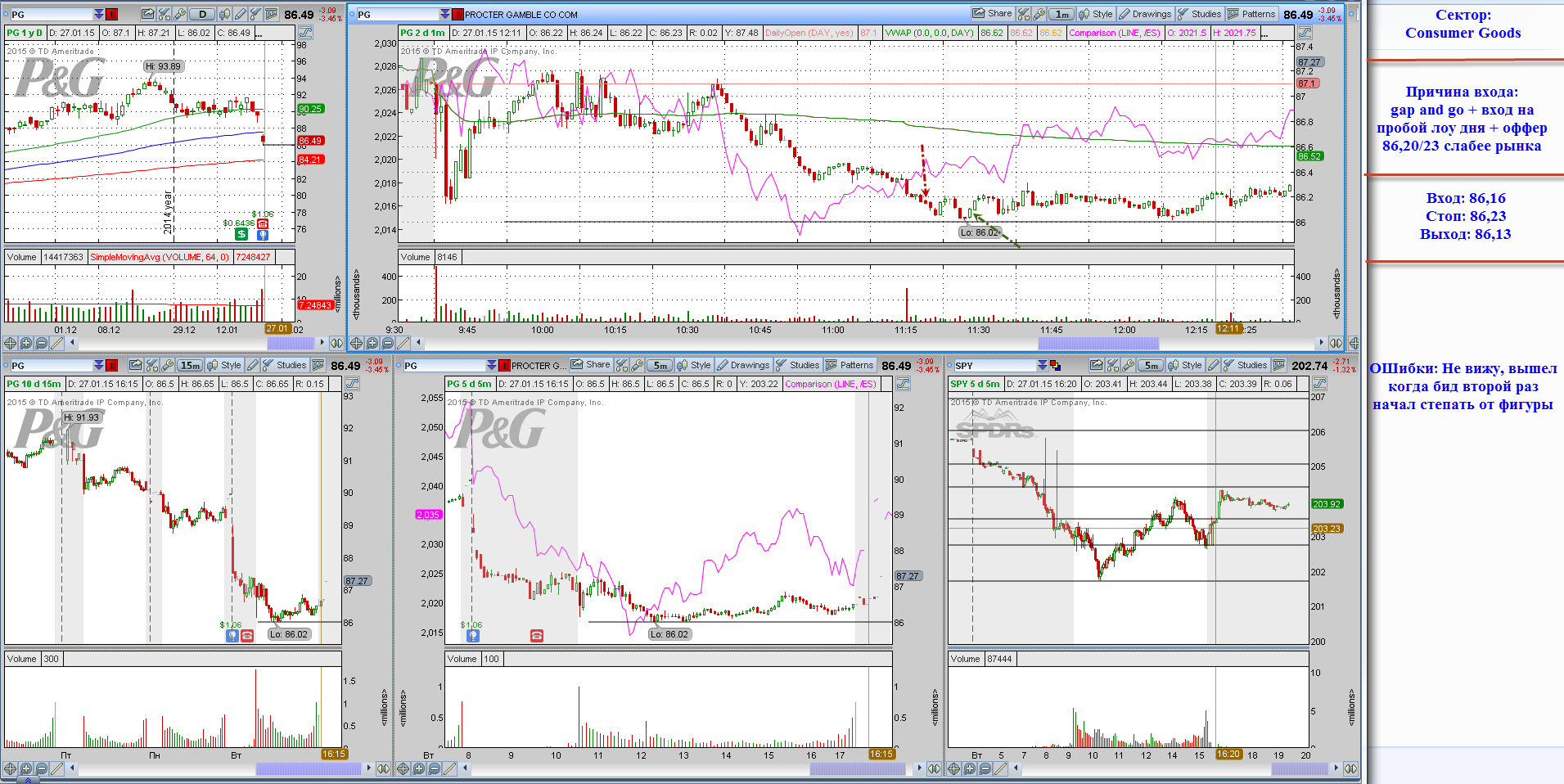This screenshot has height=784, width=1564.
Task: Expand SPY symbol dropdown arrow
Action: click(x=1043, y=365)
